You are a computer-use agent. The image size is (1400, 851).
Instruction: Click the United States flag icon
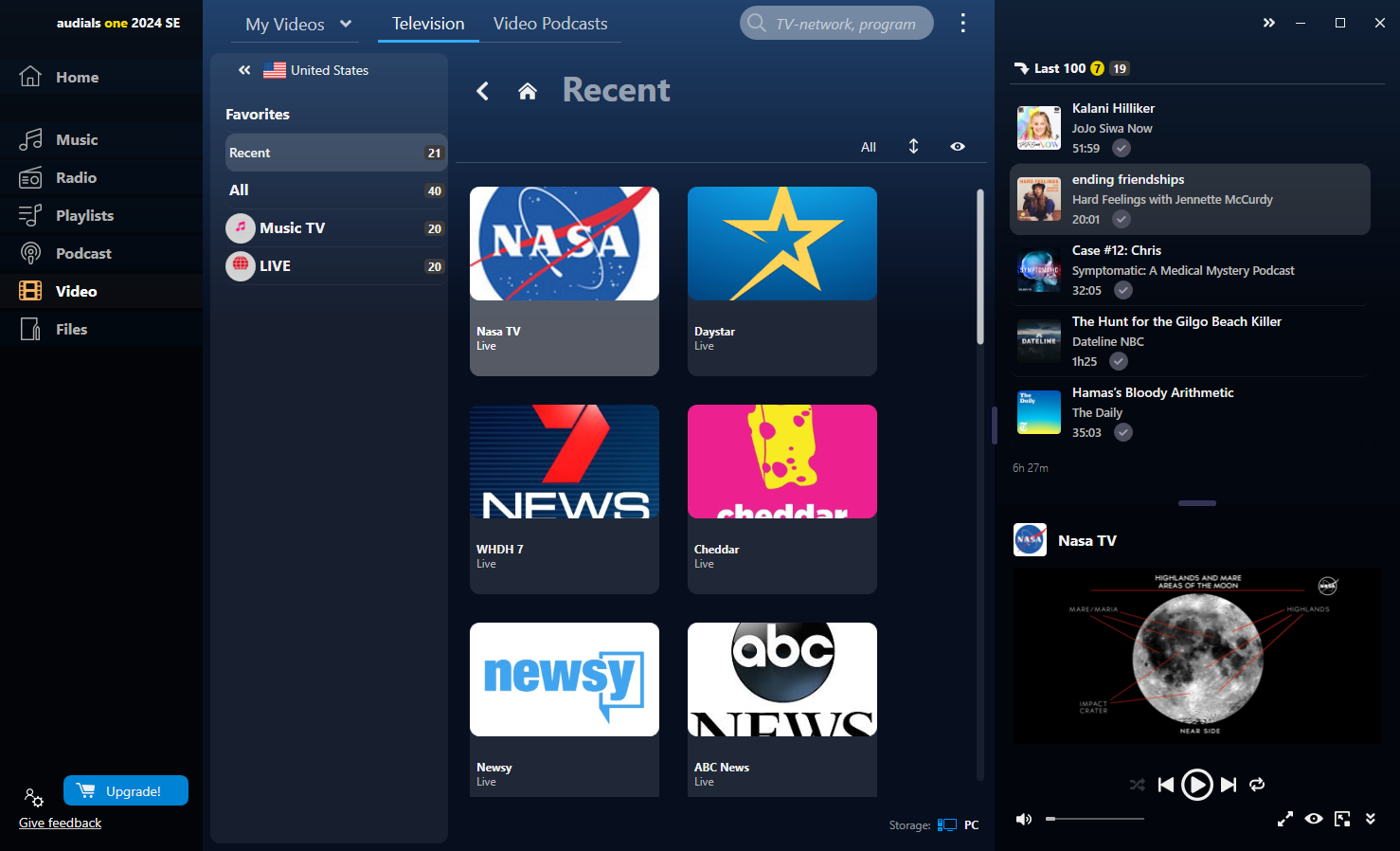(275, 70)
